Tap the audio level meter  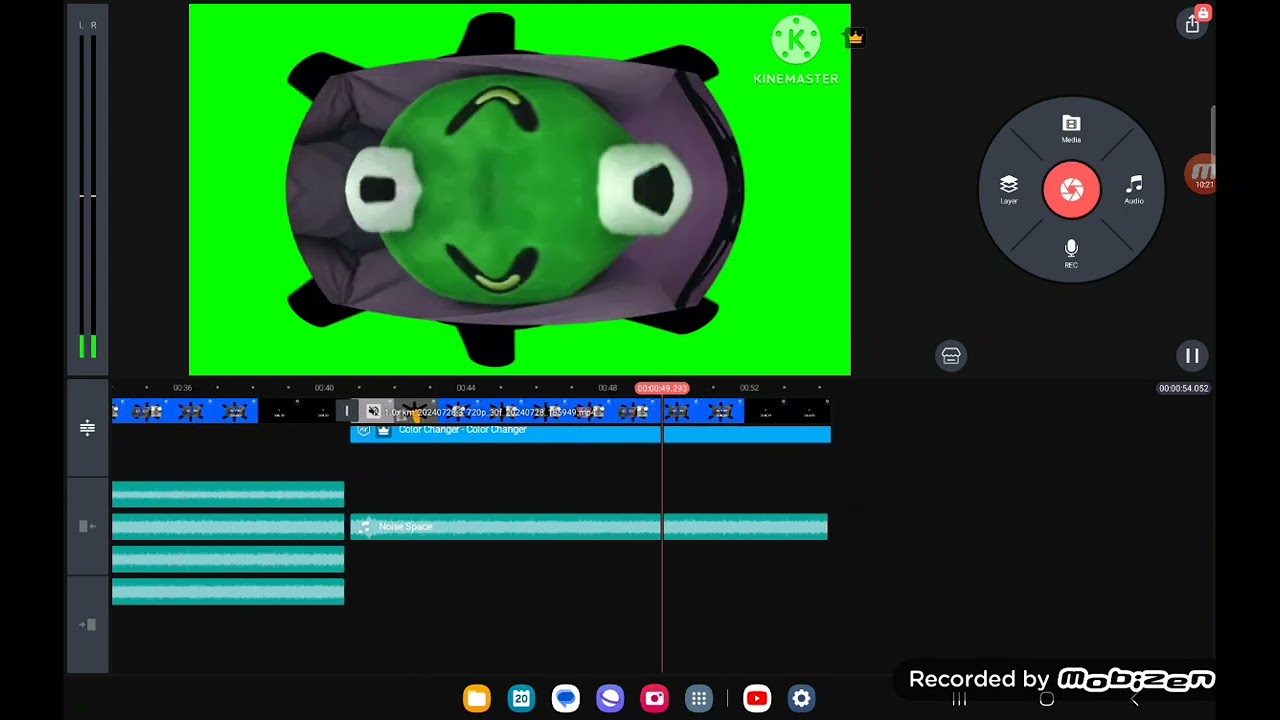[x=88, y=190]
